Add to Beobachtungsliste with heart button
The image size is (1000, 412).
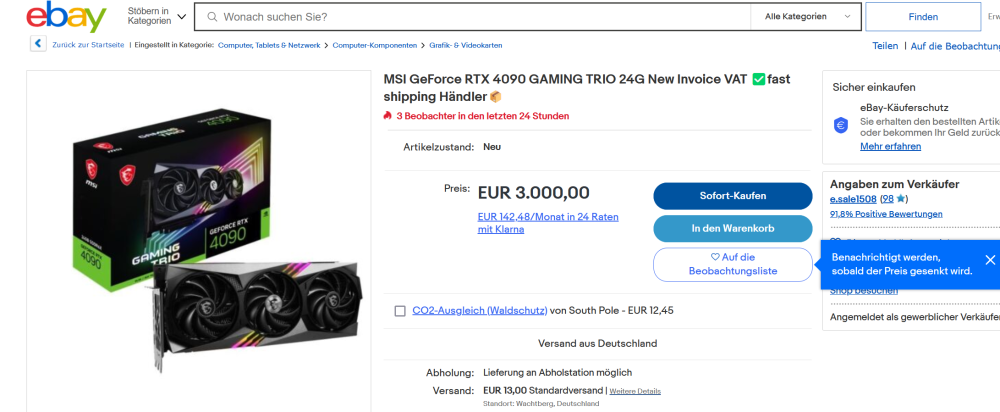(x=733, y=264)
